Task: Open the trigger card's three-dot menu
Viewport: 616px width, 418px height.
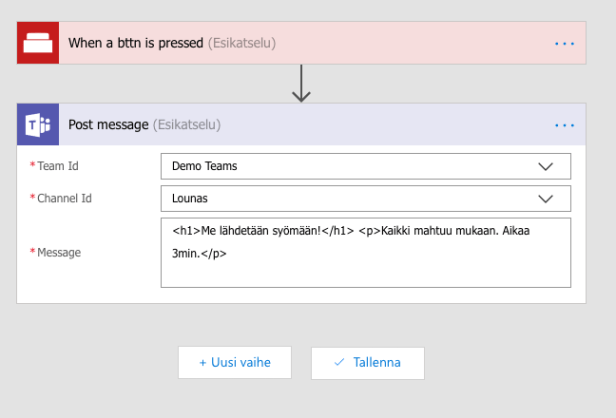Action: 564,44
